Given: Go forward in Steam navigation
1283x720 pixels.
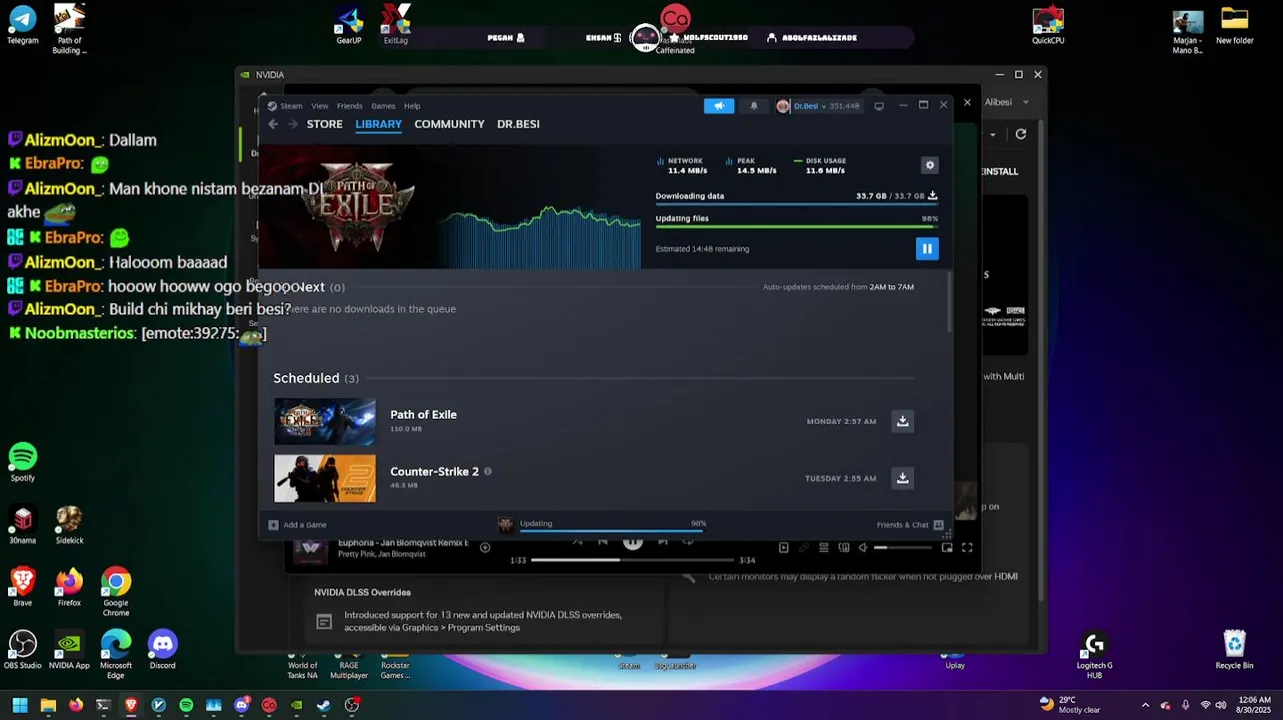Looking at the screenshot, I should pos(293,124).
